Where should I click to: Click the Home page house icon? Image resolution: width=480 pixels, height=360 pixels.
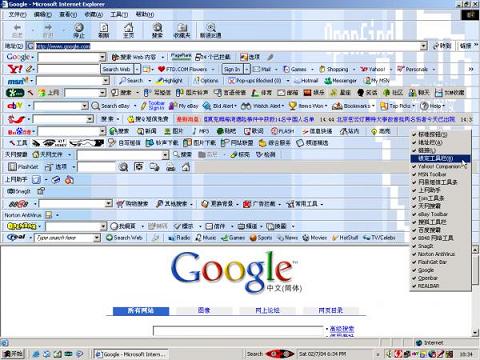(x=129, y=28)
